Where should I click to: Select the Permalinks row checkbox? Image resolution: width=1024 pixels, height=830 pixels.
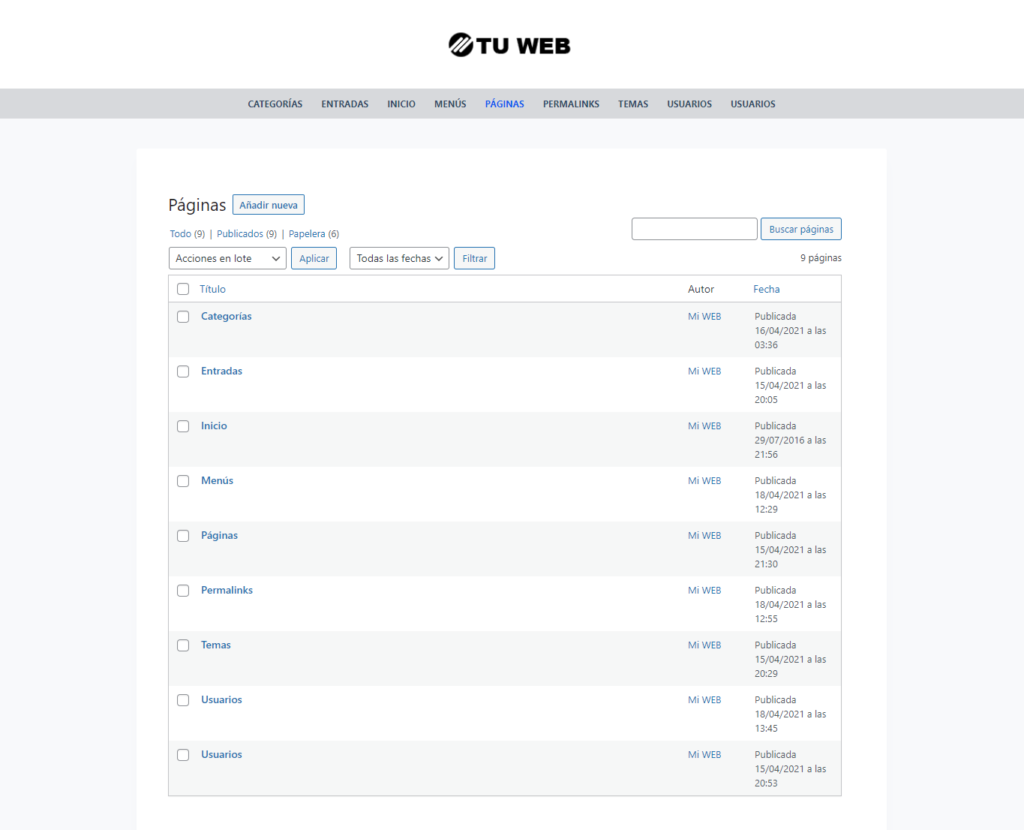(x=182, y=590)
